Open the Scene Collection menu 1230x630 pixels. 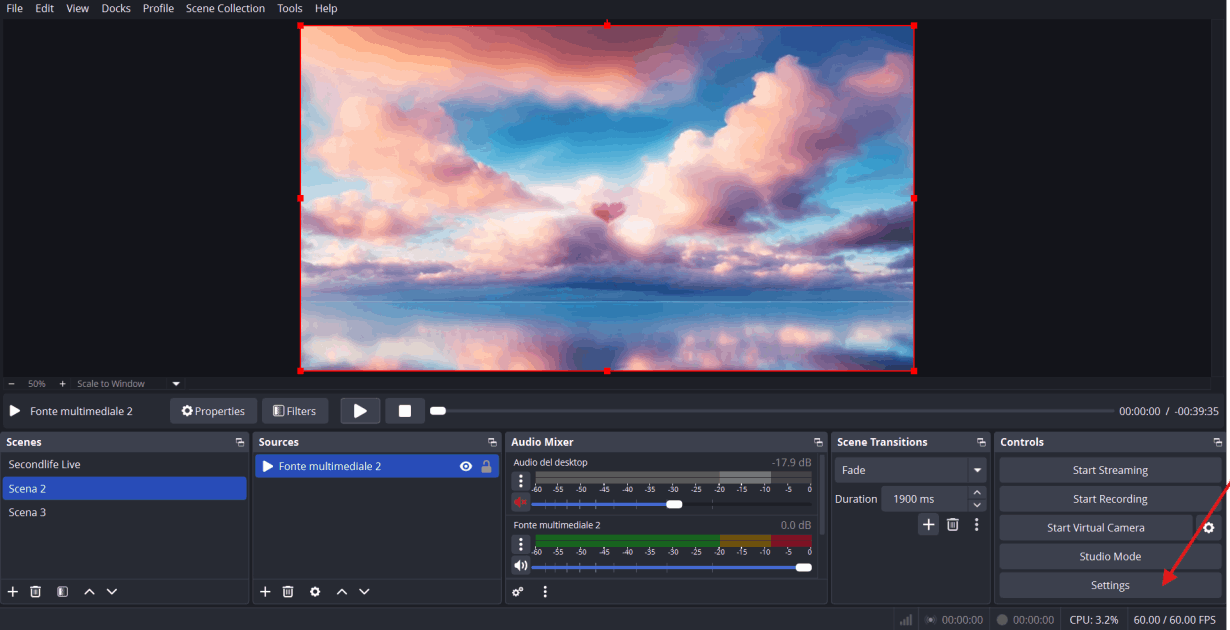(225, 8)
